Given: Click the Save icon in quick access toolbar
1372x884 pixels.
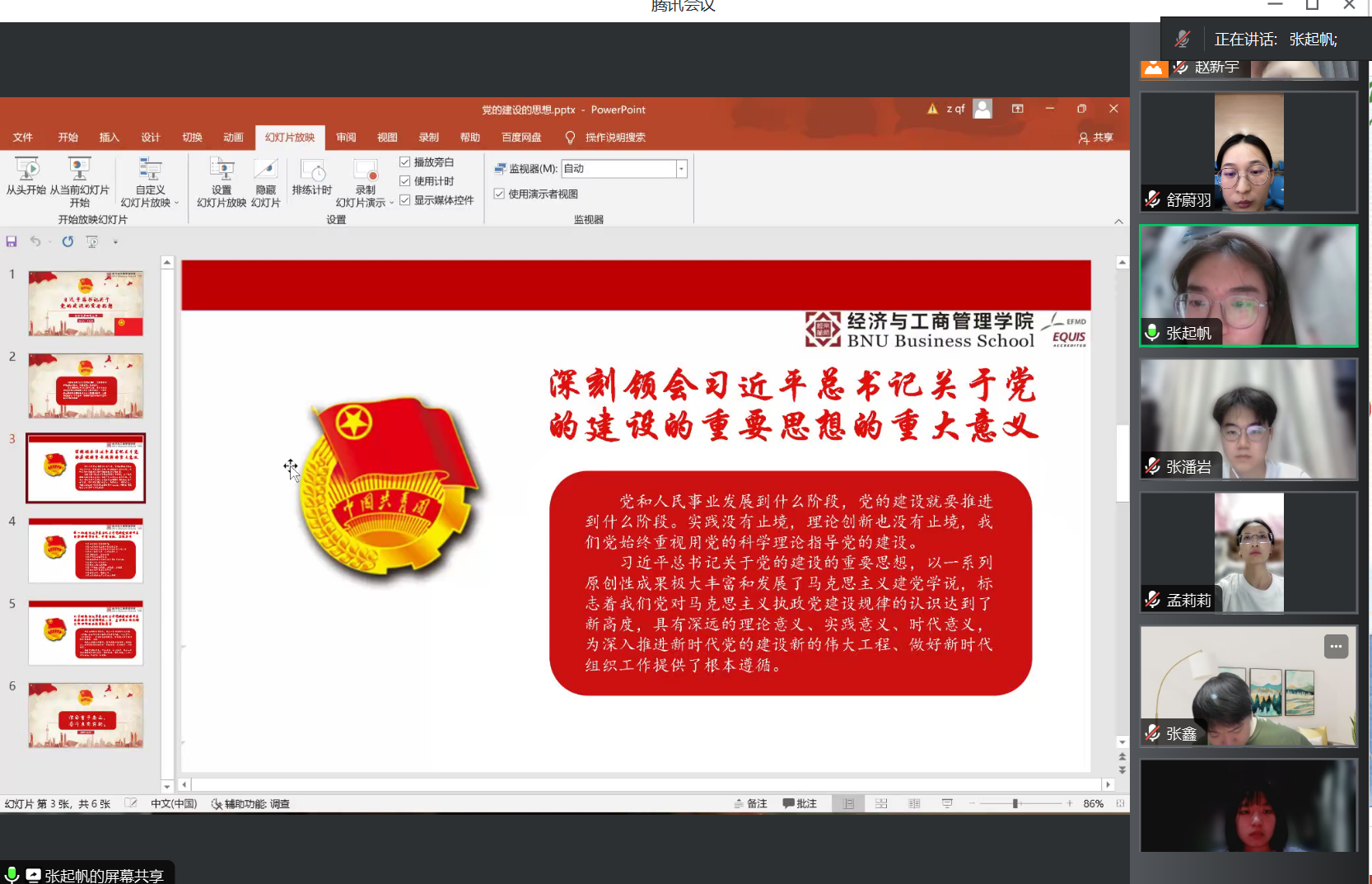Looking at the screenshot, I should coord(12,241).
